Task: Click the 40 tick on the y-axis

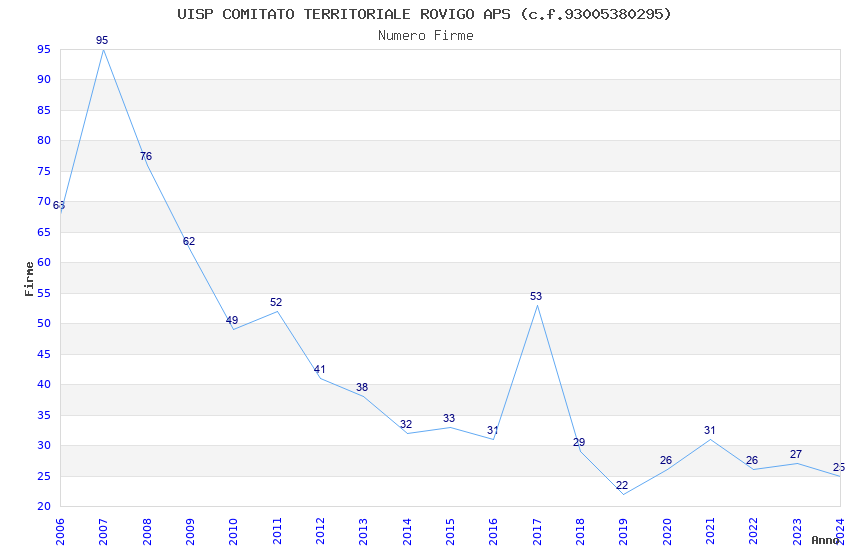Action: tap(44, 384)
